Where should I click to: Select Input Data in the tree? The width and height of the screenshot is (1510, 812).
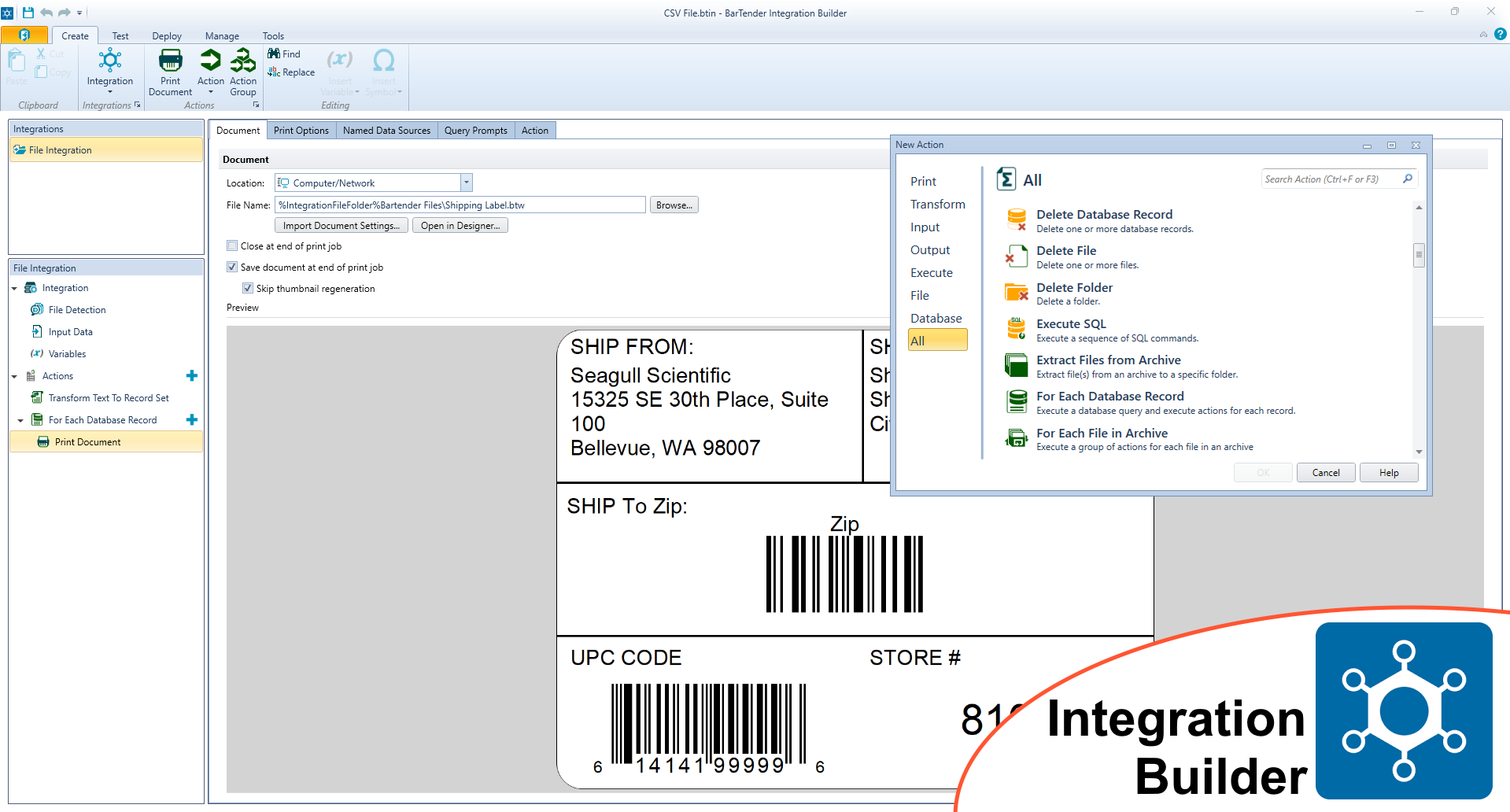pos(70,331)
